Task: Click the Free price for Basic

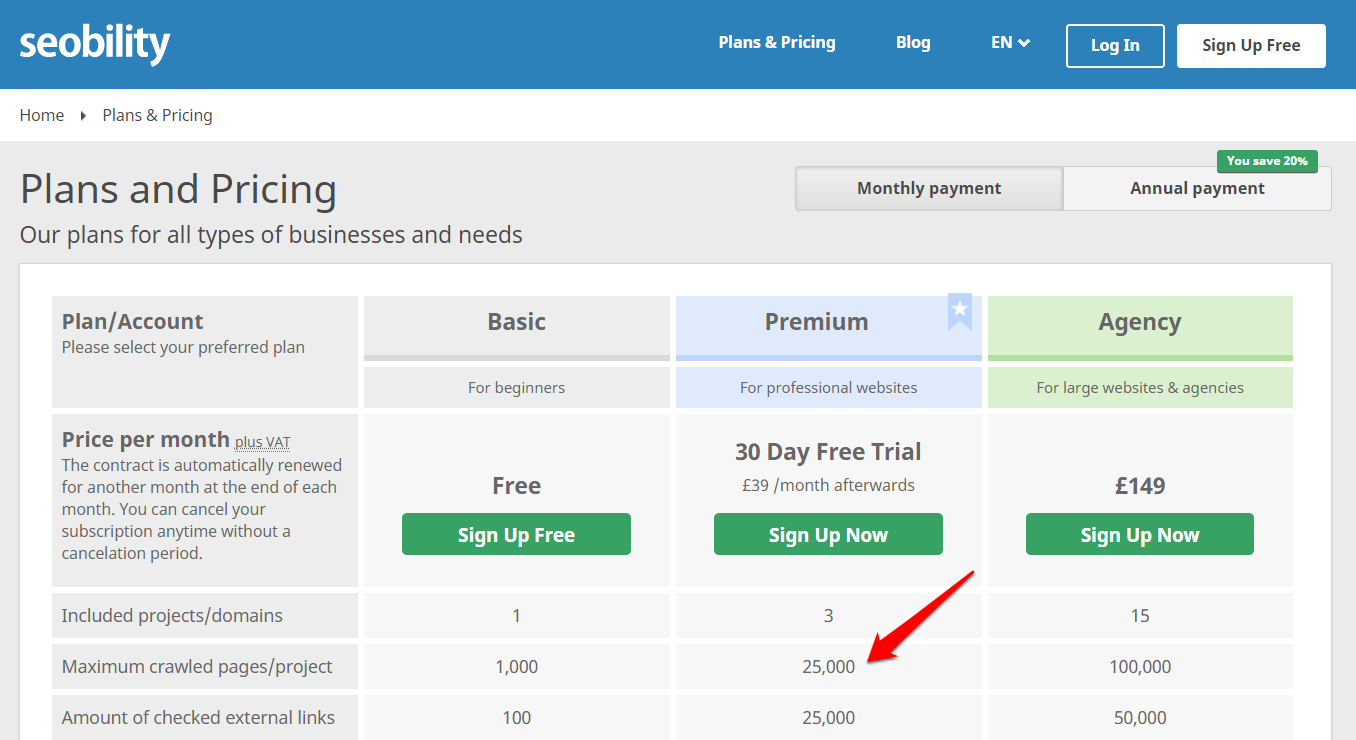Action: (x=517, y=486)
